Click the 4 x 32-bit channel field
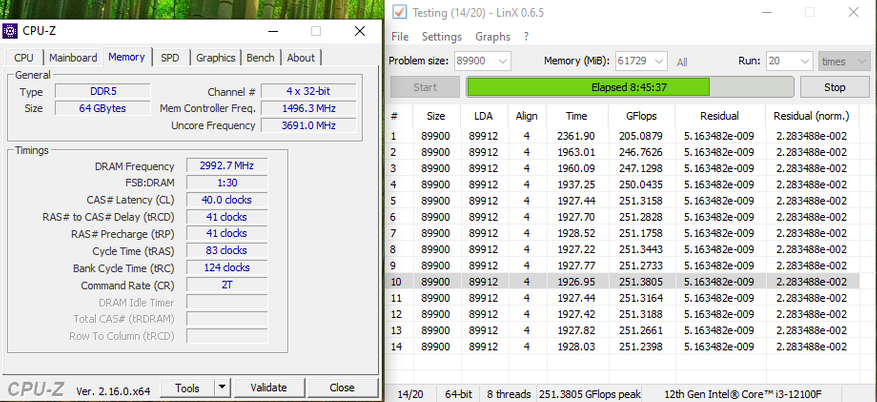877x402 pixels. coord(309,92)
